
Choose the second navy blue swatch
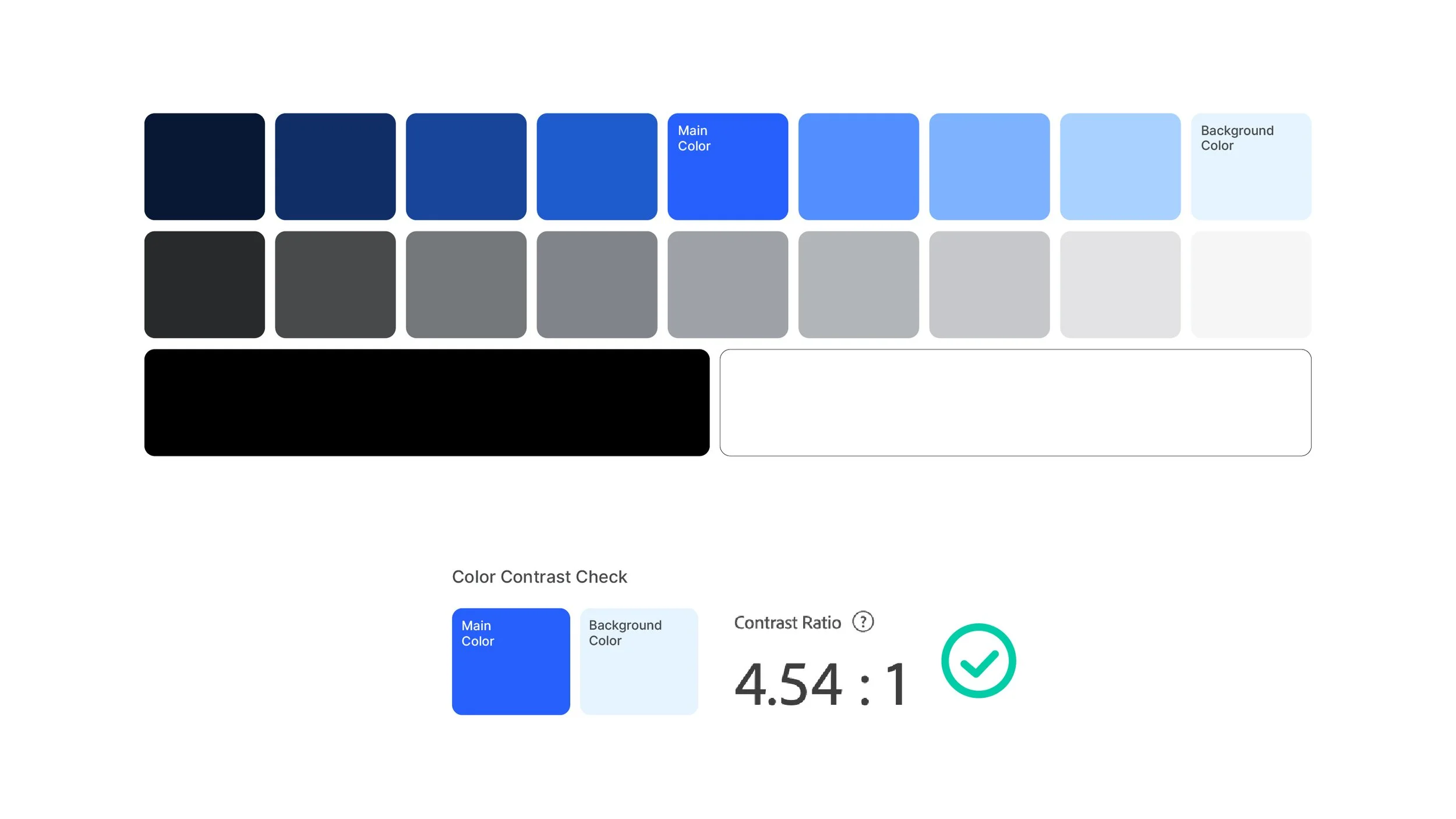[335, 167]
